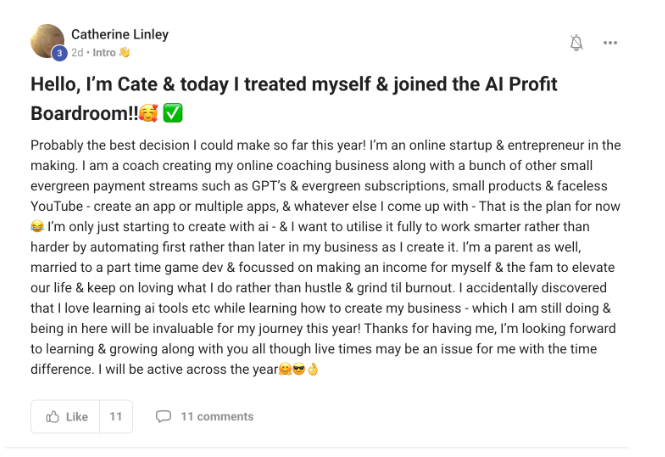
Task: Click the smiling hearts emoji in the title
Action: pyautogui.click(x=147, y=114)
